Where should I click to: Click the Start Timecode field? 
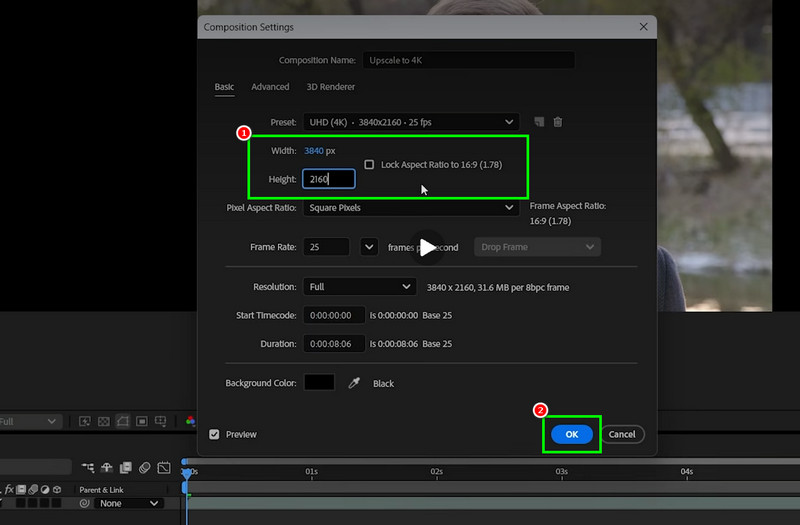coord(334,315)
